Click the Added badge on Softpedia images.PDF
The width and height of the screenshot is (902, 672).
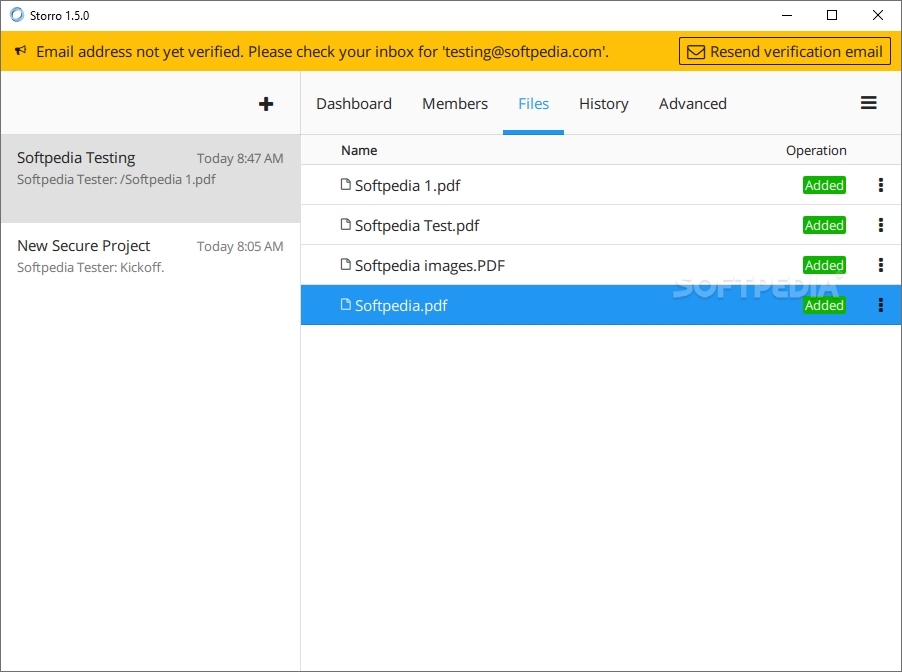point(824,265)
